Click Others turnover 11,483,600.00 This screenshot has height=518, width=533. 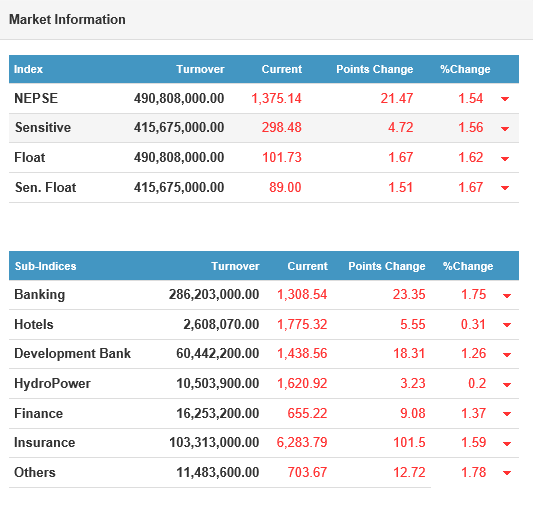coord(218,472)
